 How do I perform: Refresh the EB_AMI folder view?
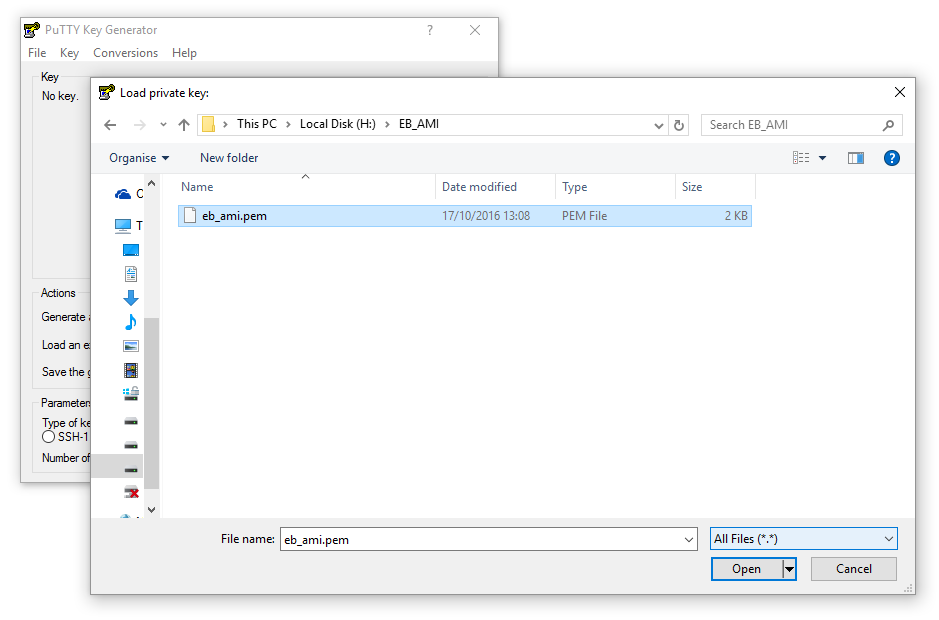tap(678, 125)
